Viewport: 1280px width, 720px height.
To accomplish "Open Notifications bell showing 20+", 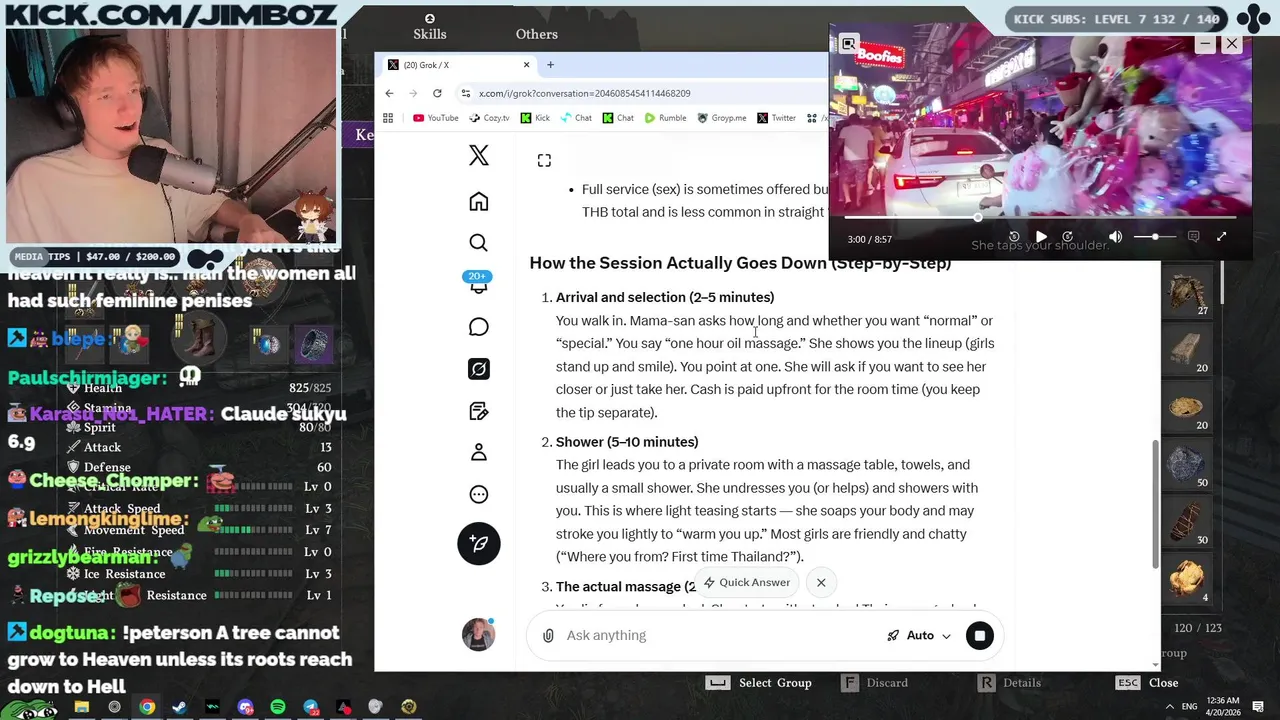I will [x=478, y=283].
